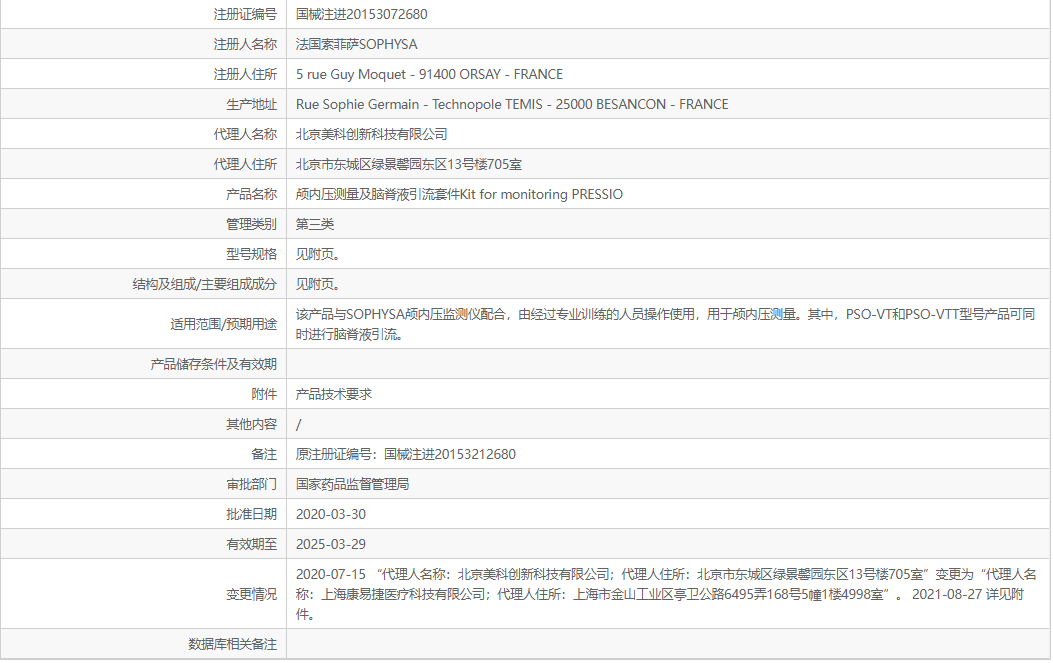Select 见附页 in the 结构及组成 row

[x=318, y=284]
